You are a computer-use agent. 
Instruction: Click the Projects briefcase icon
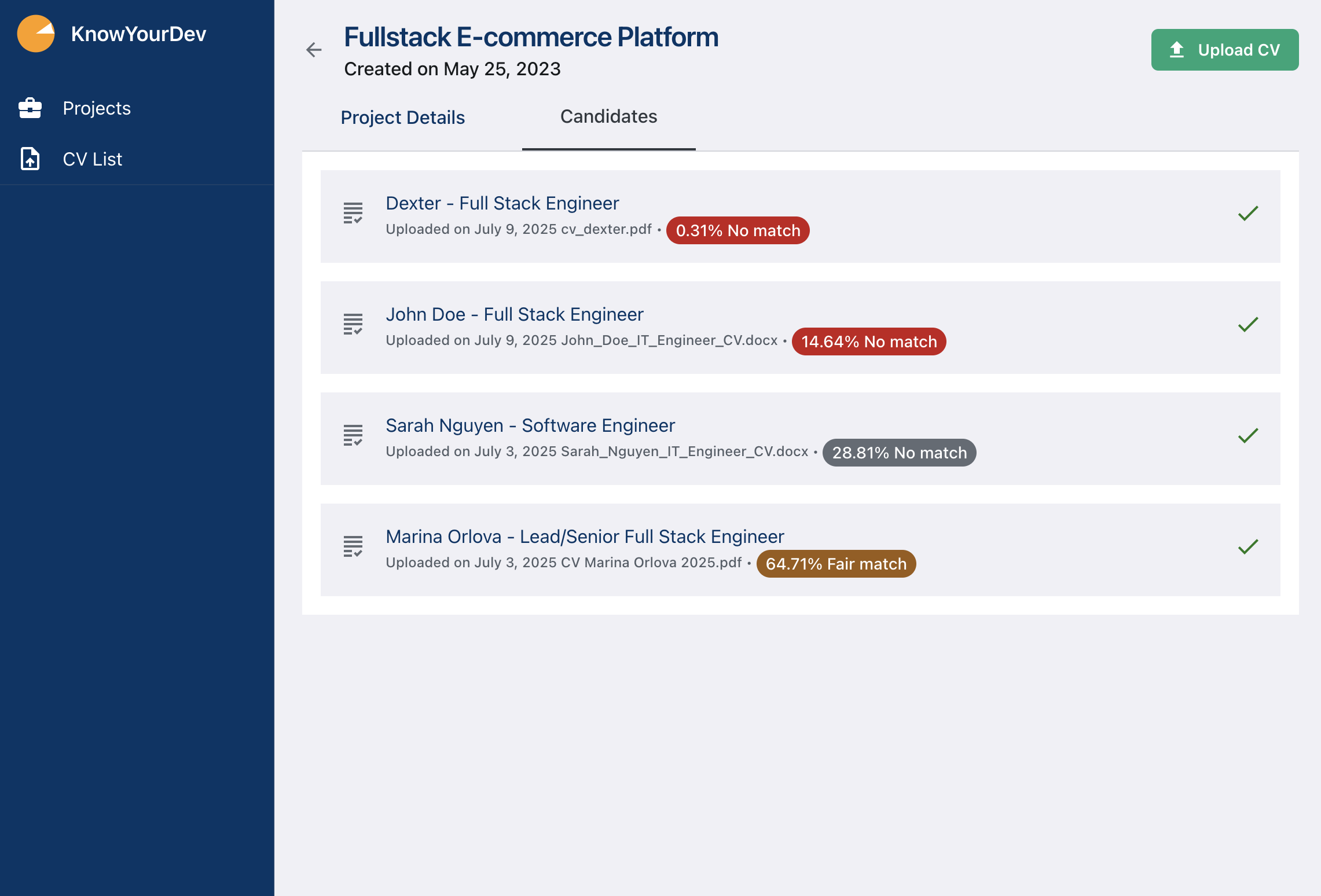point(30,108)
